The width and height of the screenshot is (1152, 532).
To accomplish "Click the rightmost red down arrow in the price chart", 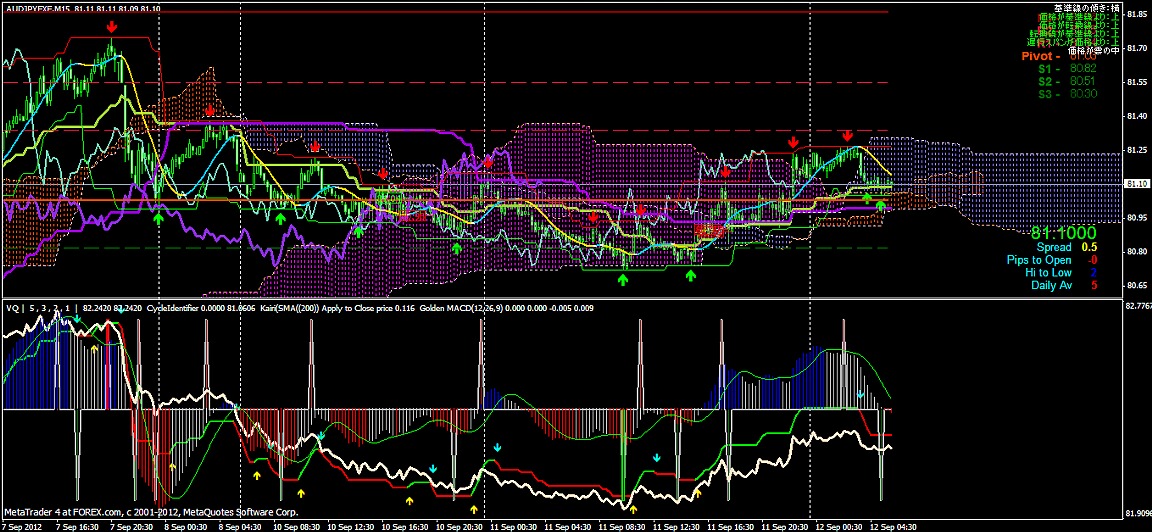I will (x=847, y=135).
